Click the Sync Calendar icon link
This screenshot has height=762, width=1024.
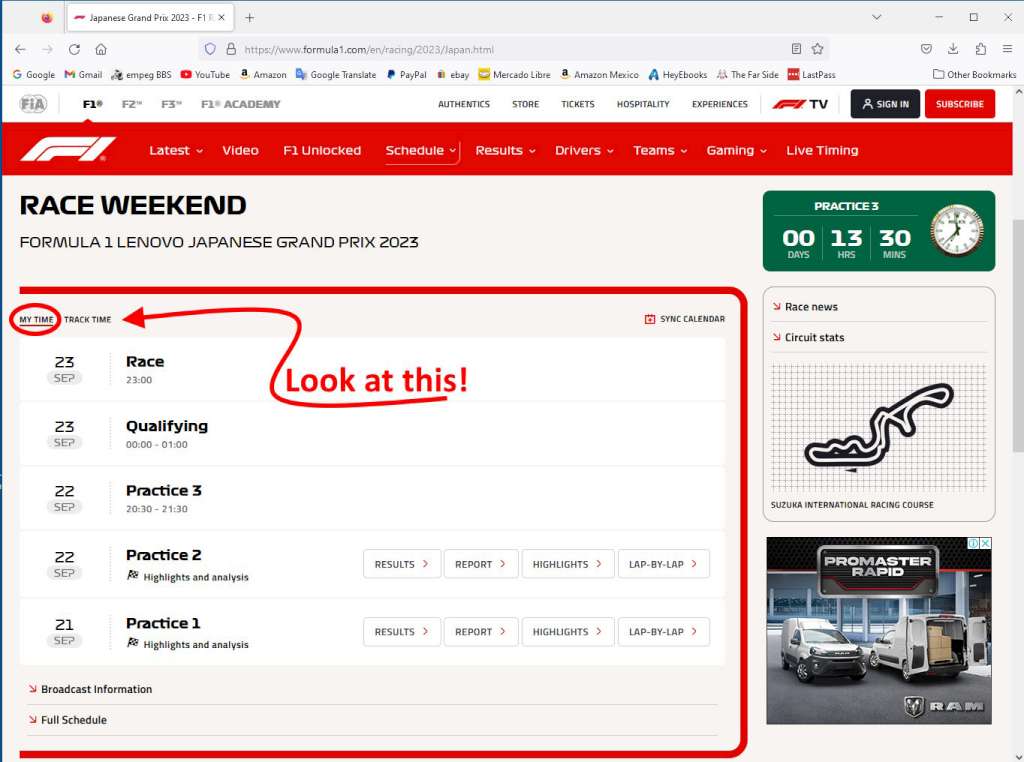pos(684,319)
